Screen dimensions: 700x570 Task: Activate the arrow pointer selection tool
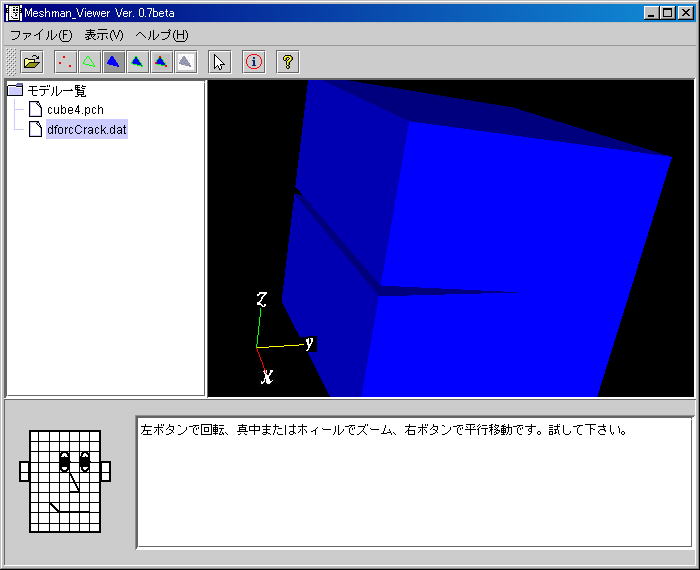coord(220,62)
